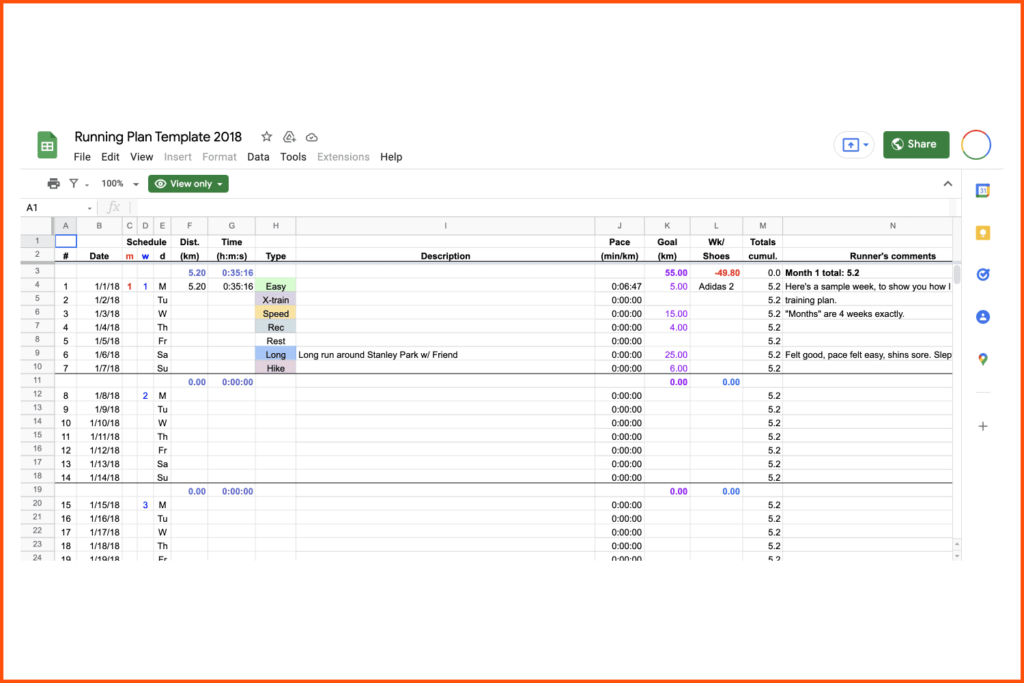Open Google Calendar from the side panel
The height and width of the screenshot is (683, 1024).
coord(983,189)
